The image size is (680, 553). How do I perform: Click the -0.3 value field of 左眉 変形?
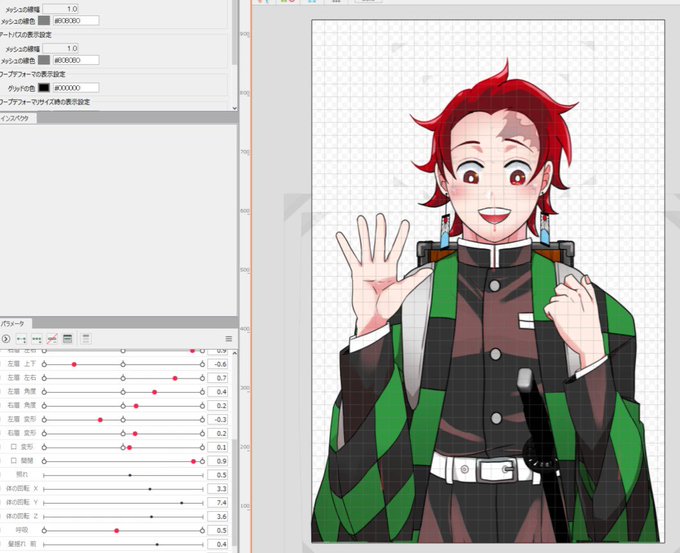(x=217, y=419)
